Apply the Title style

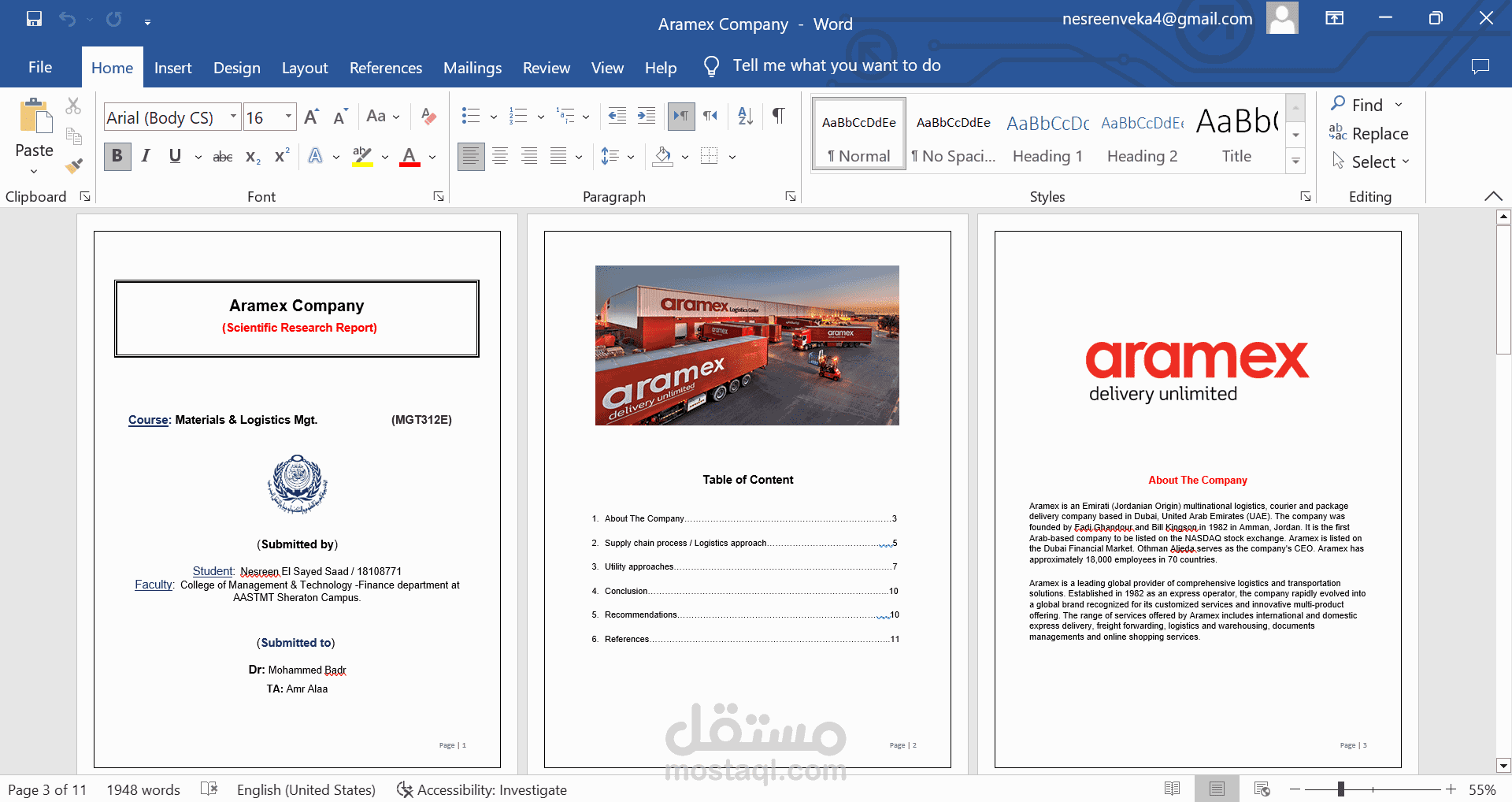point(1236,134)
